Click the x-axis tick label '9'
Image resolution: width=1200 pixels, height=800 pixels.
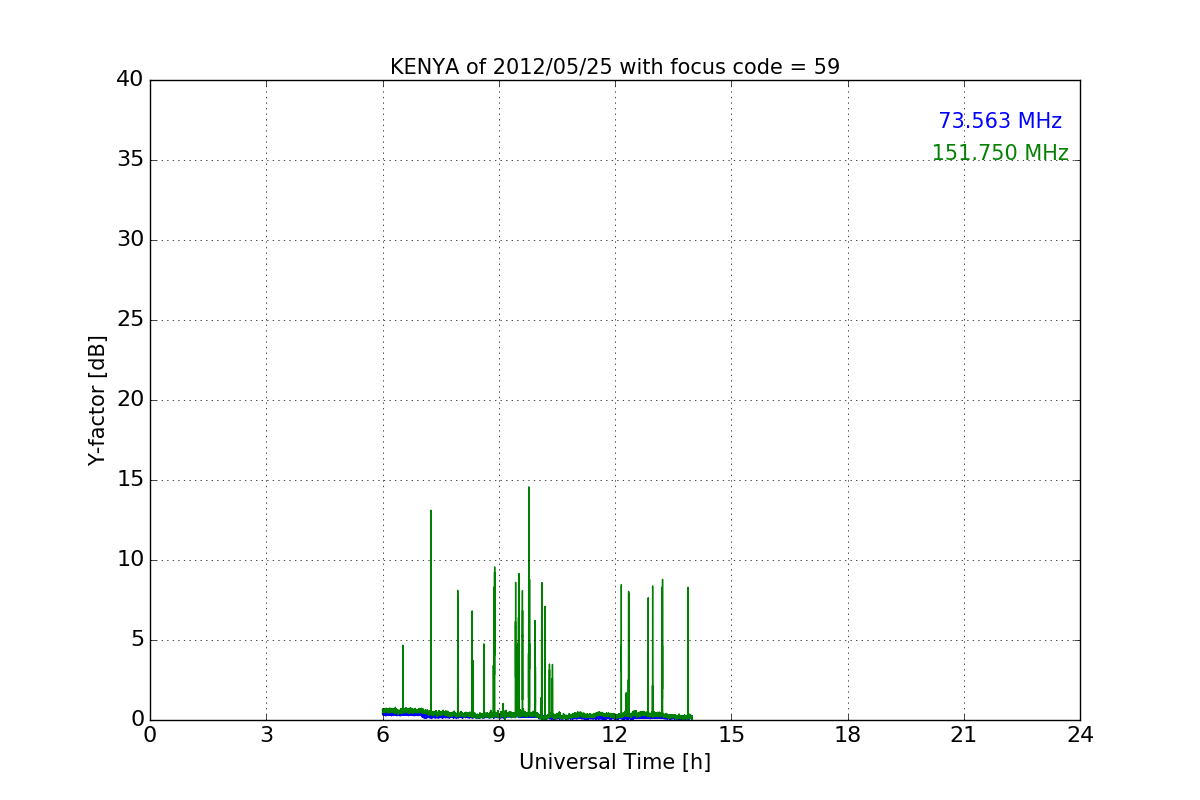point(499,735)
